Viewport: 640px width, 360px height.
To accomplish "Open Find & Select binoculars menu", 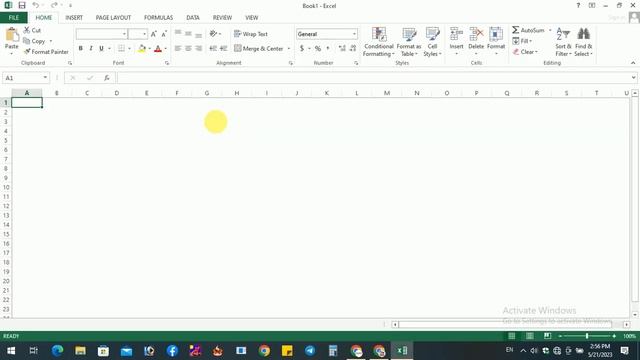I will [583, 42].
